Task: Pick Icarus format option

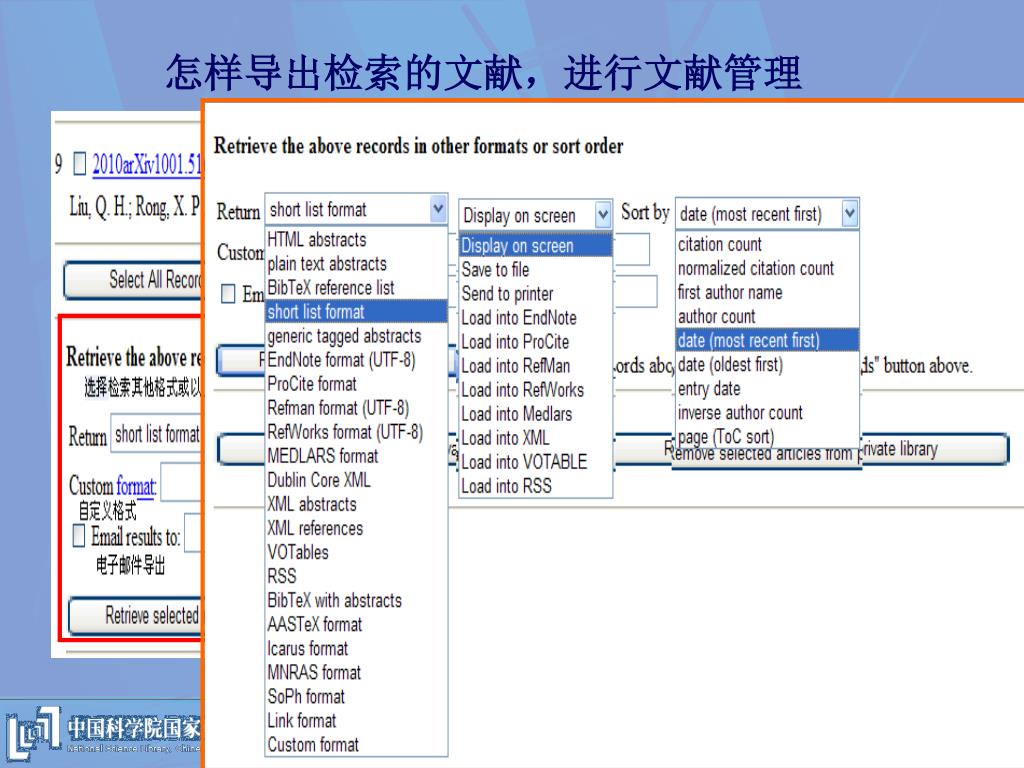Action: 356,648
